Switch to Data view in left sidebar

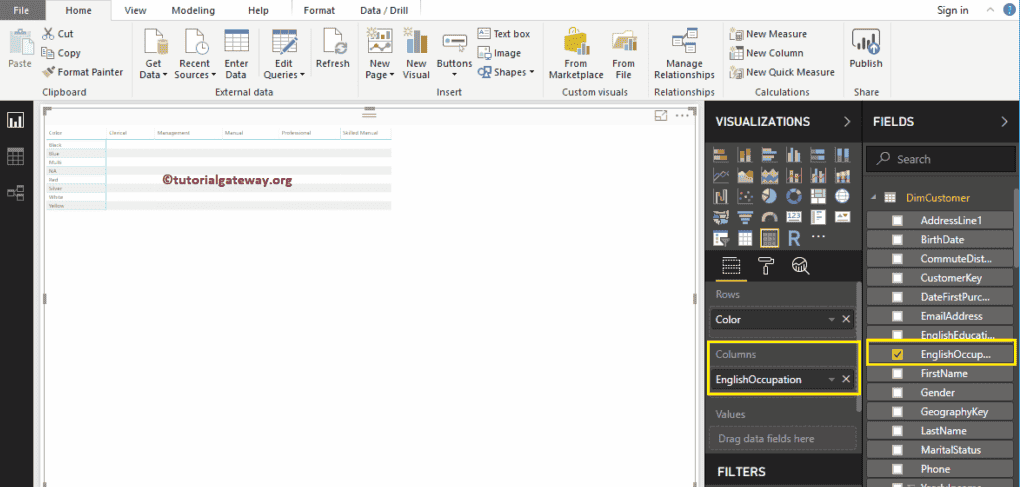pyautogui.click(x=16, y=156)
